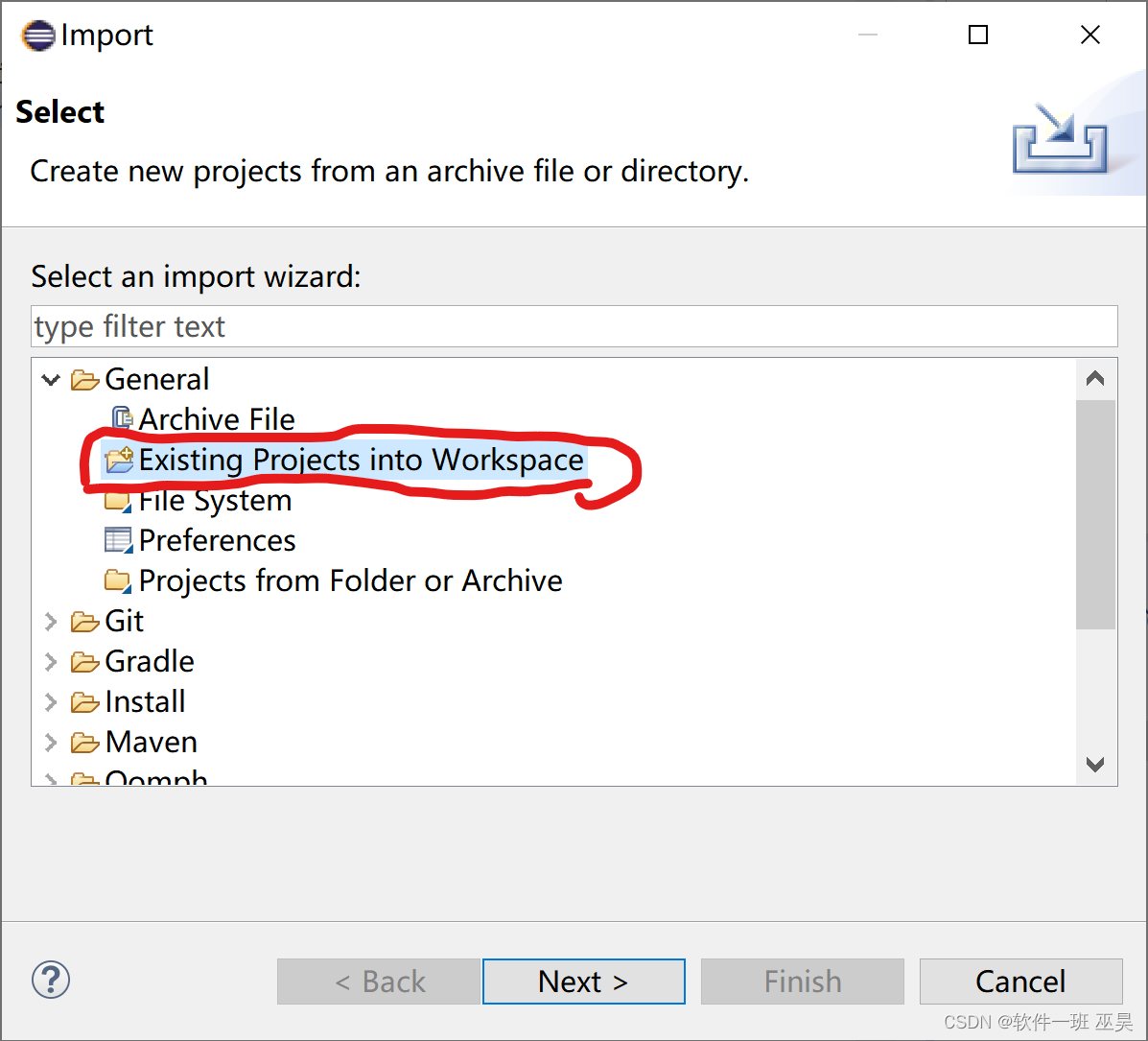This screenshot has height=1041, width=1148.
Task: Click the scroll up arrow in the wizard list
Action: 1095,379
